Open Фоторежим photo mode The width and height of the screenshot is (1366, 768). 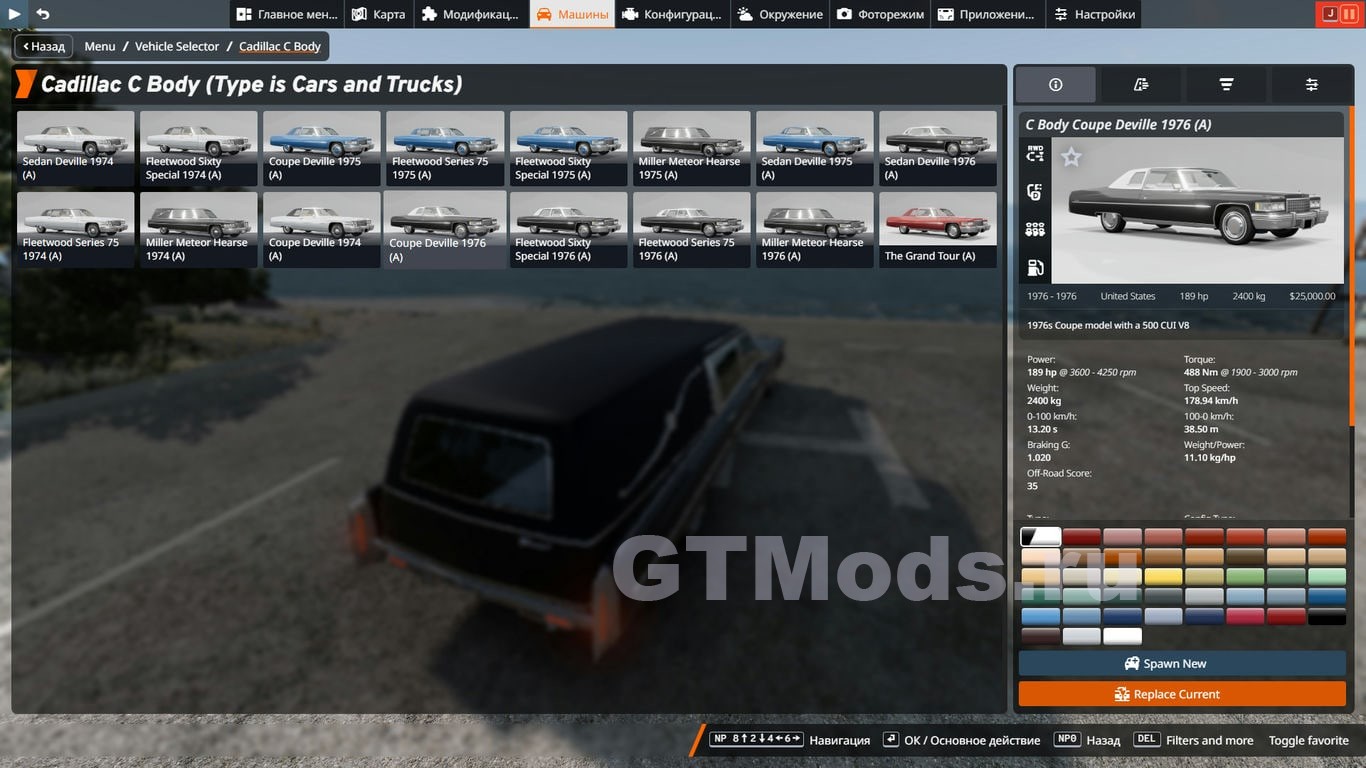881,14
